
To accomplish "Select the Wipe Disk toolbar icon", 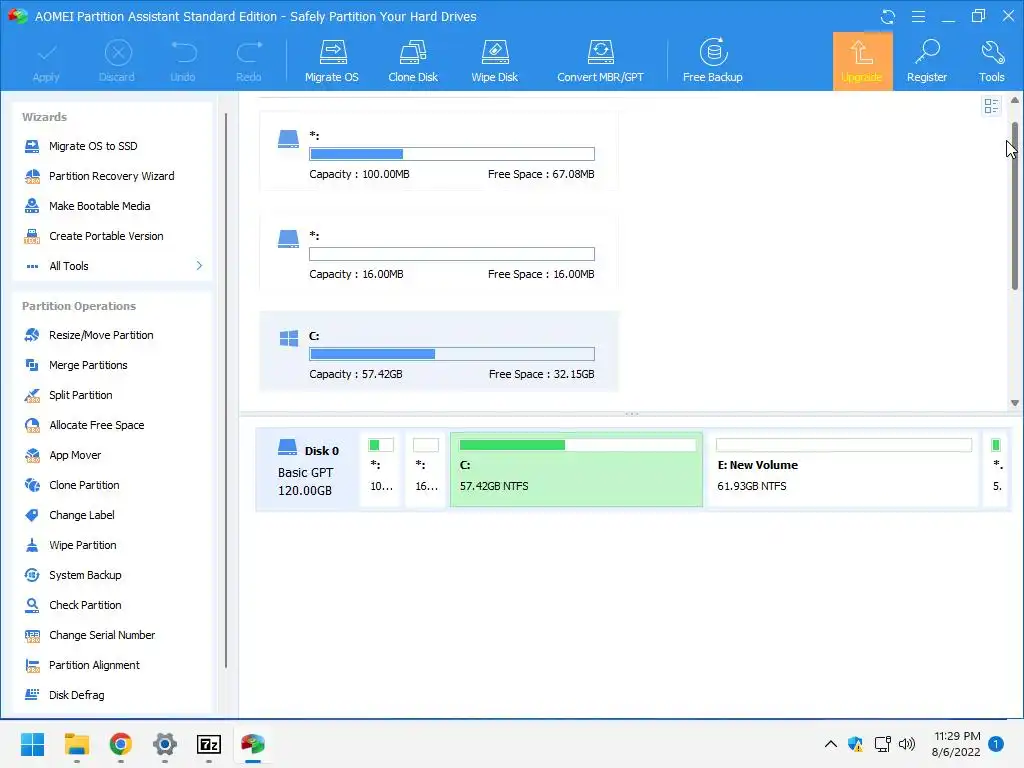I will [494, 61].
